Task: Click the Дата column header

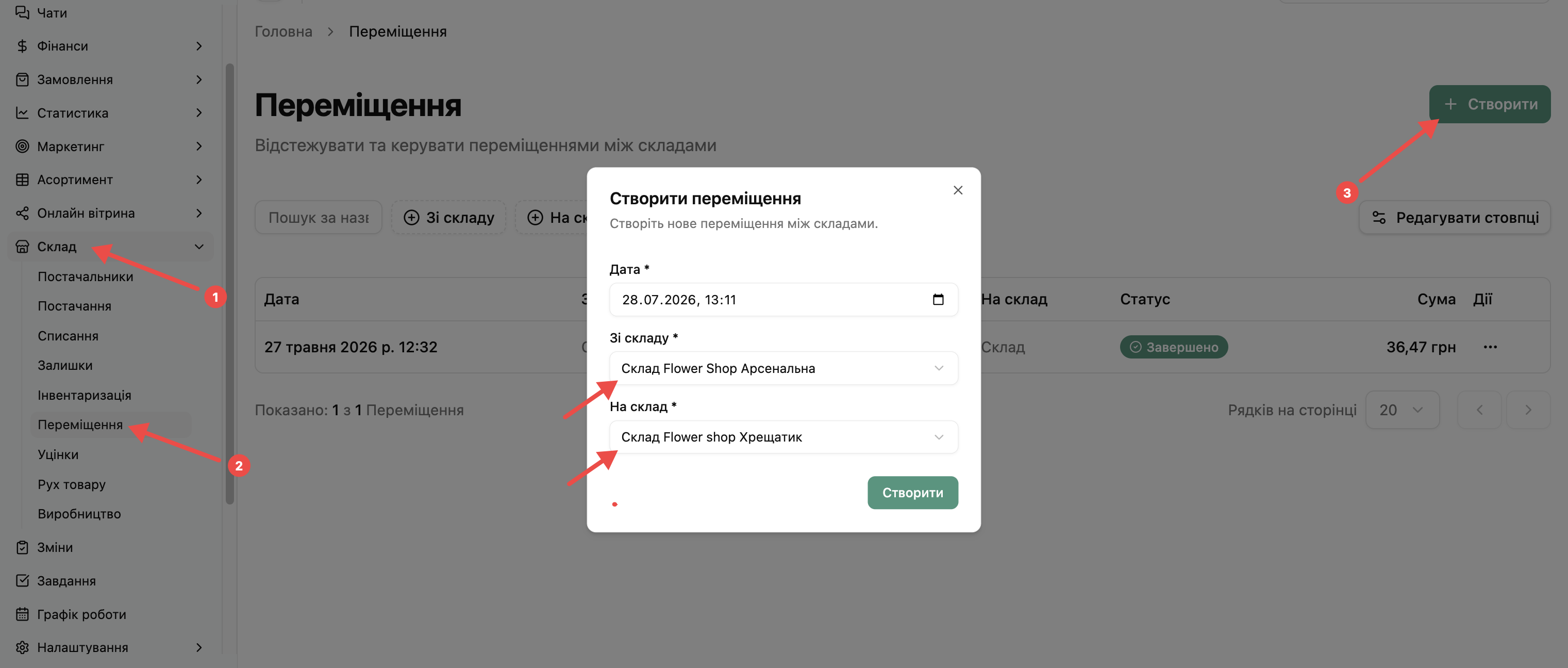Action: [281, 300]
